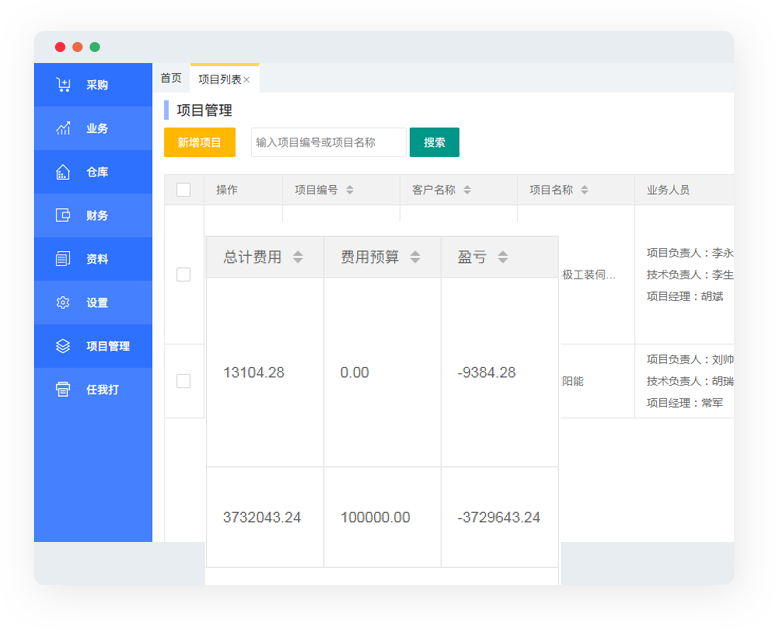Check the second project row checkbox
The image size is (776, 630).
coord(183,381)
